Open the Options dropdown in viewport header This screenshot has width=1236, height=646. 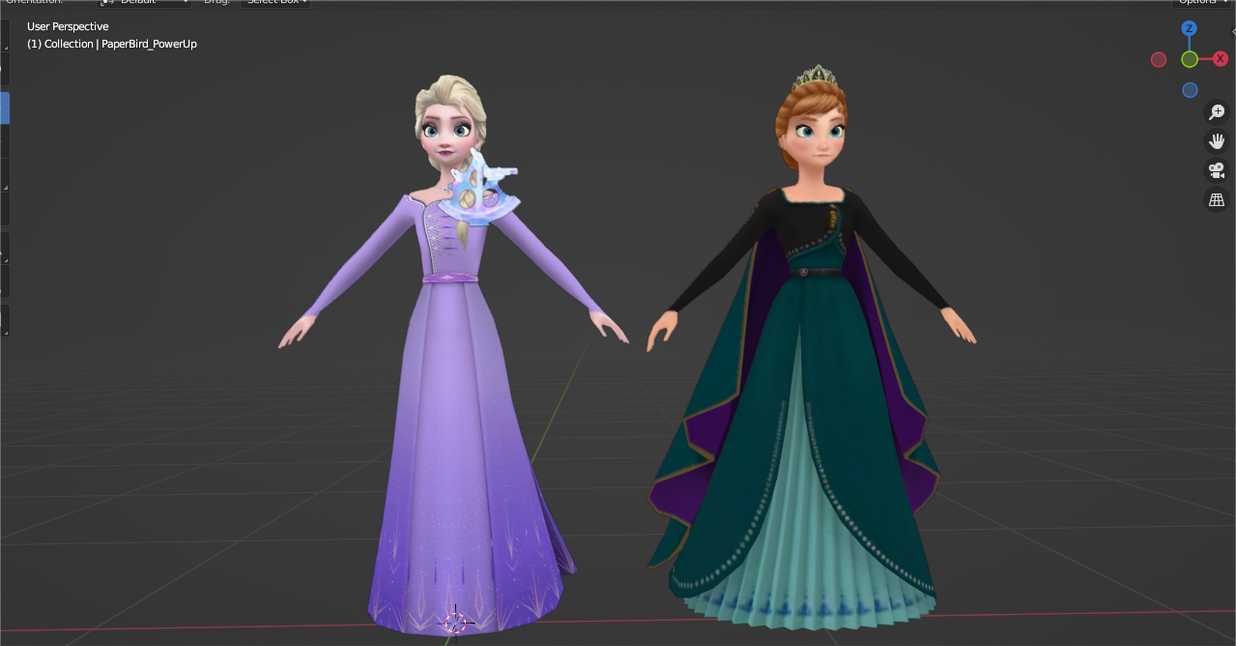tap(1203, 2)
